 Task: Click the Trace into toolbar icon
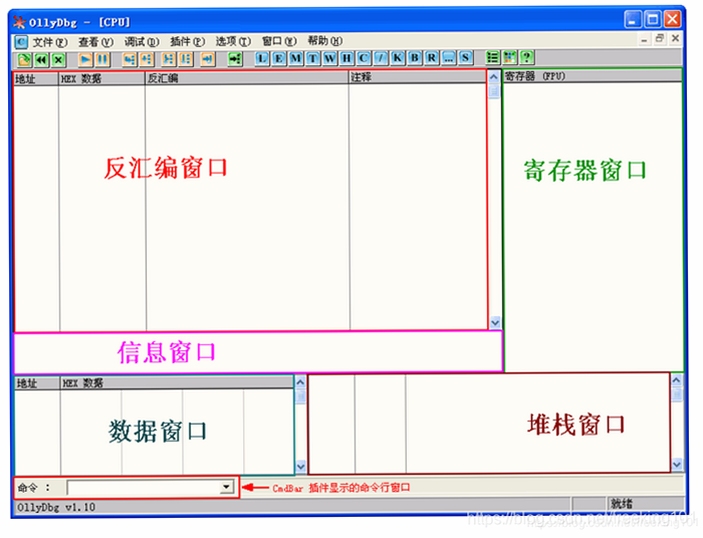[x=169, y=59]
